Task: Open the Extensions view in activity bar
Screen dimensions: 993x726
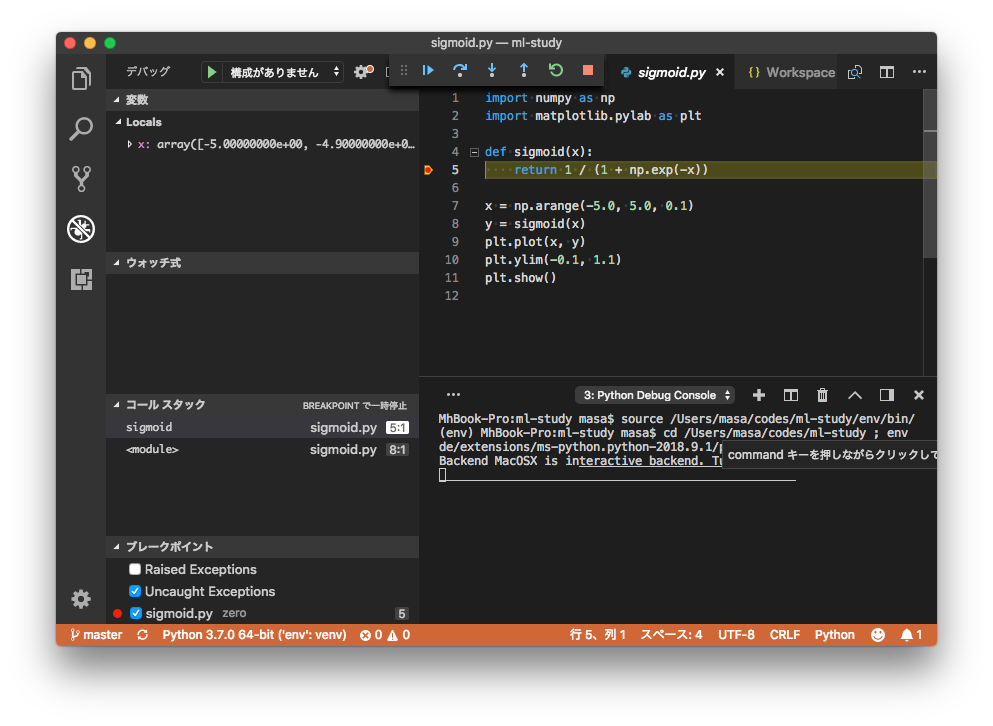Action: (x=81, y=279)
